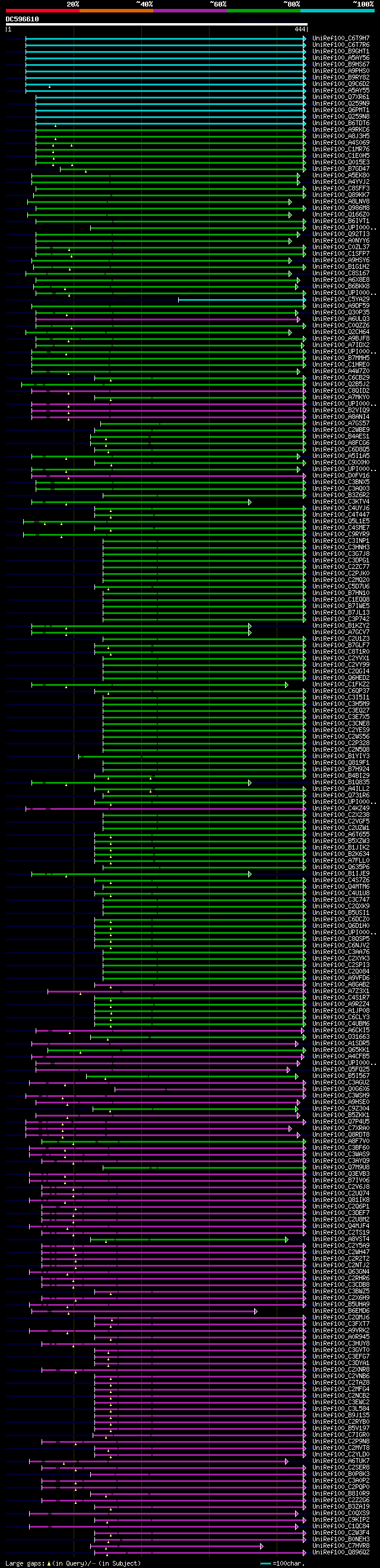
Task: Click the cyan ~100% identity legend segment
Action: pos(337,10)
